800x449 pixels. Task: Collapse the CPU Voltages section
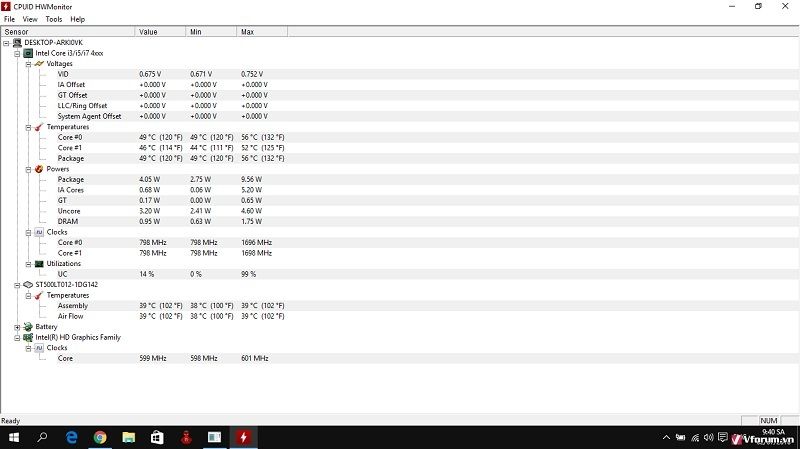tap(29, 64)
